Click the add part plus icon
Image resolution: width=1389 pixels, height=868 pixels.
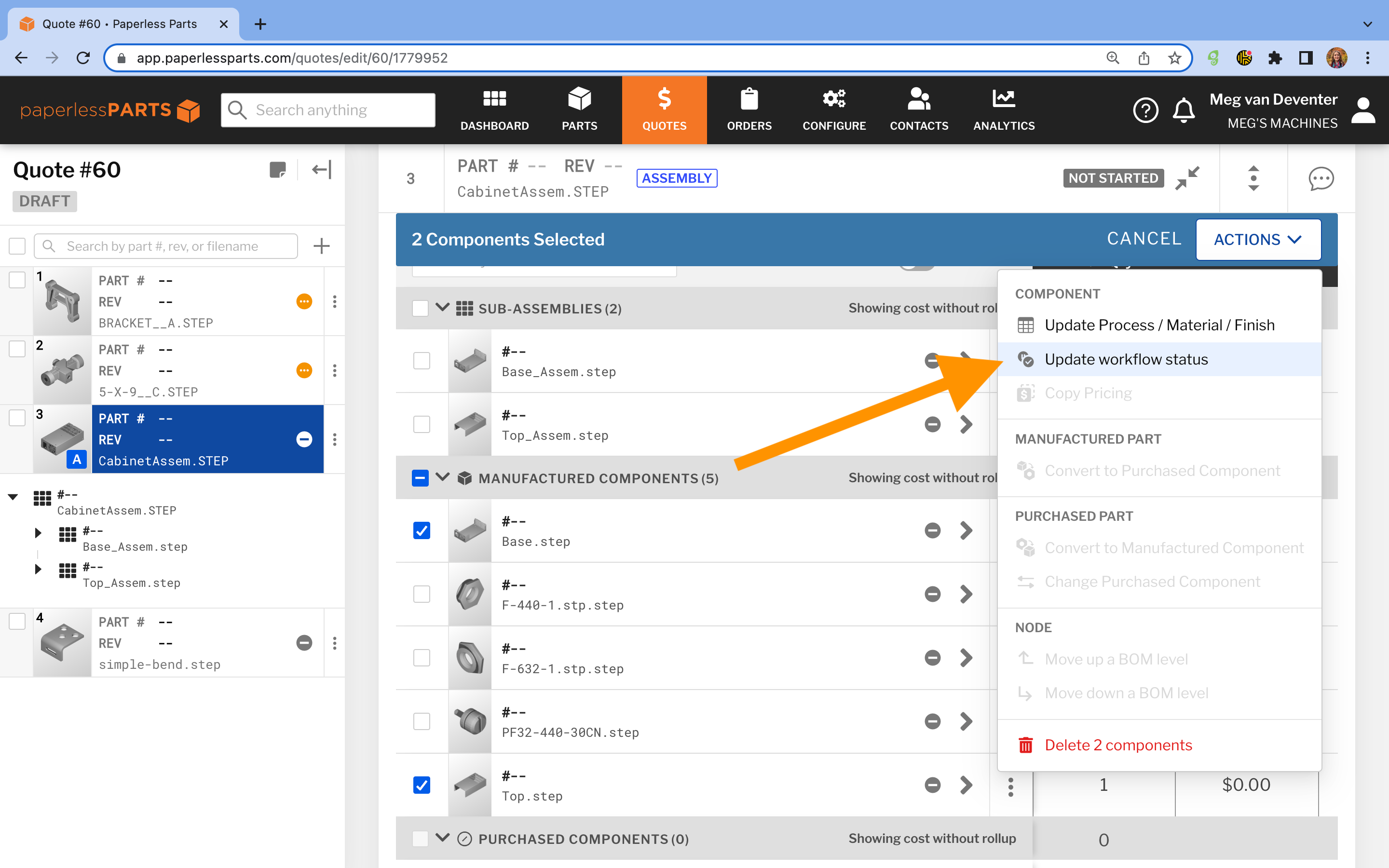click(321, 246)
